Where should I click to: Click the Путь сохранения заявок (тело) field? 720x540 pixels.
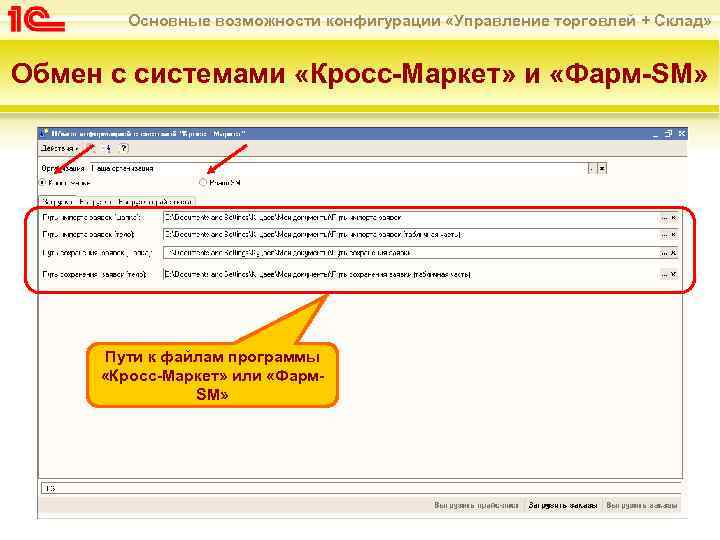tap(411, 274)
